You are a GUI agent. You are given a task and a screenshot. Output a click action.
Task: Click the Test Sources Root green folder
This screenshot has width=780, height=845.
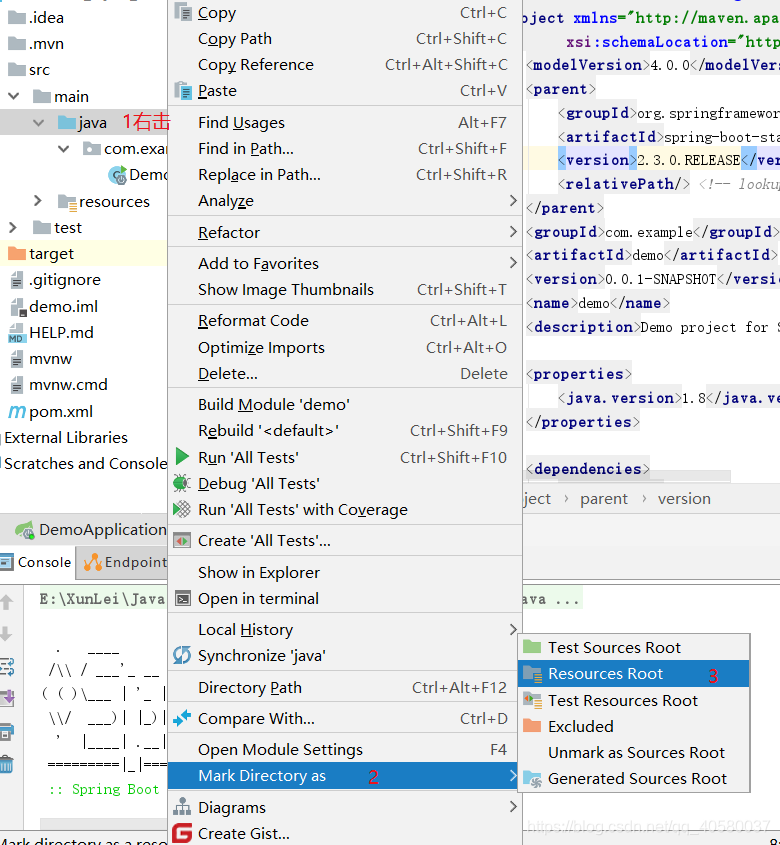click(x=532, y=647)
